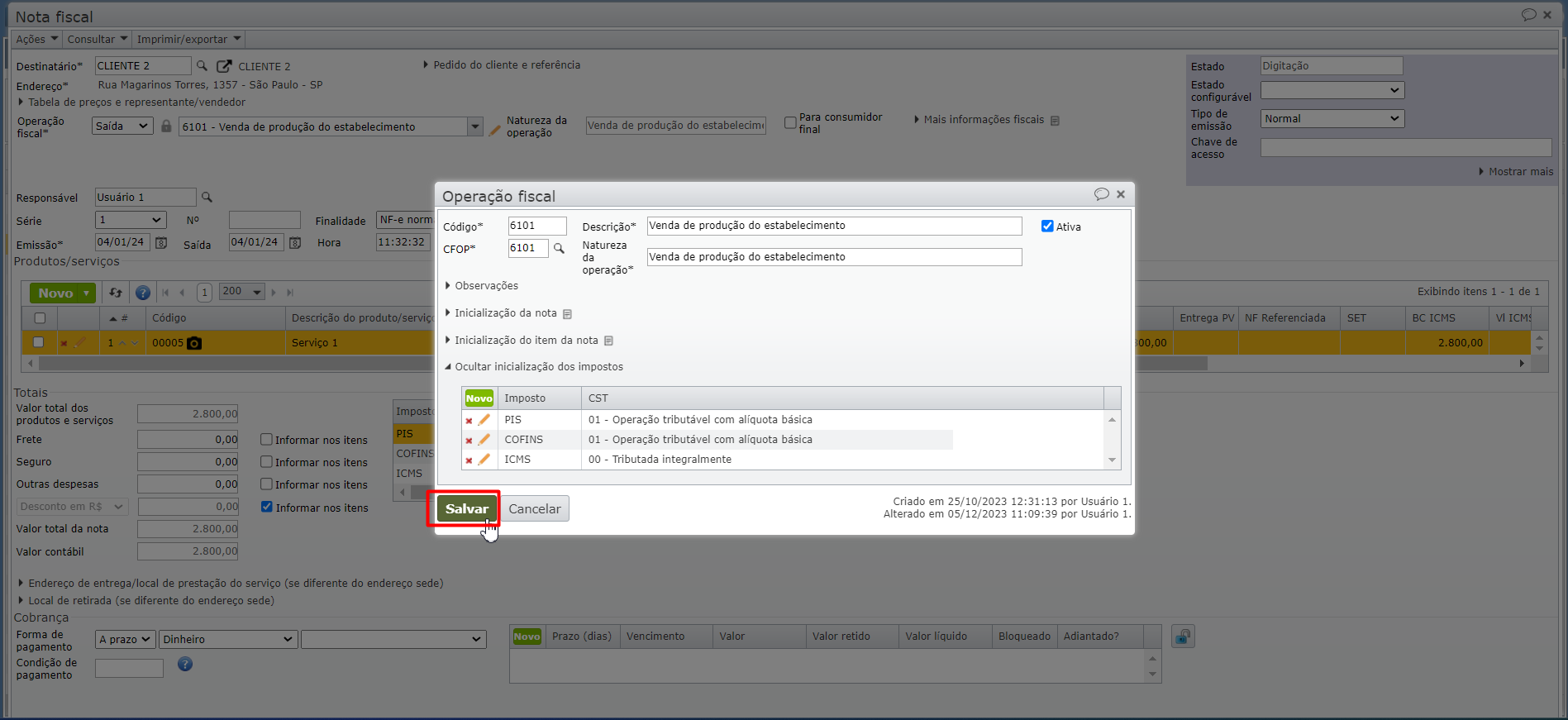Click the lock icon beside Operação fiscal

[166, 126]
